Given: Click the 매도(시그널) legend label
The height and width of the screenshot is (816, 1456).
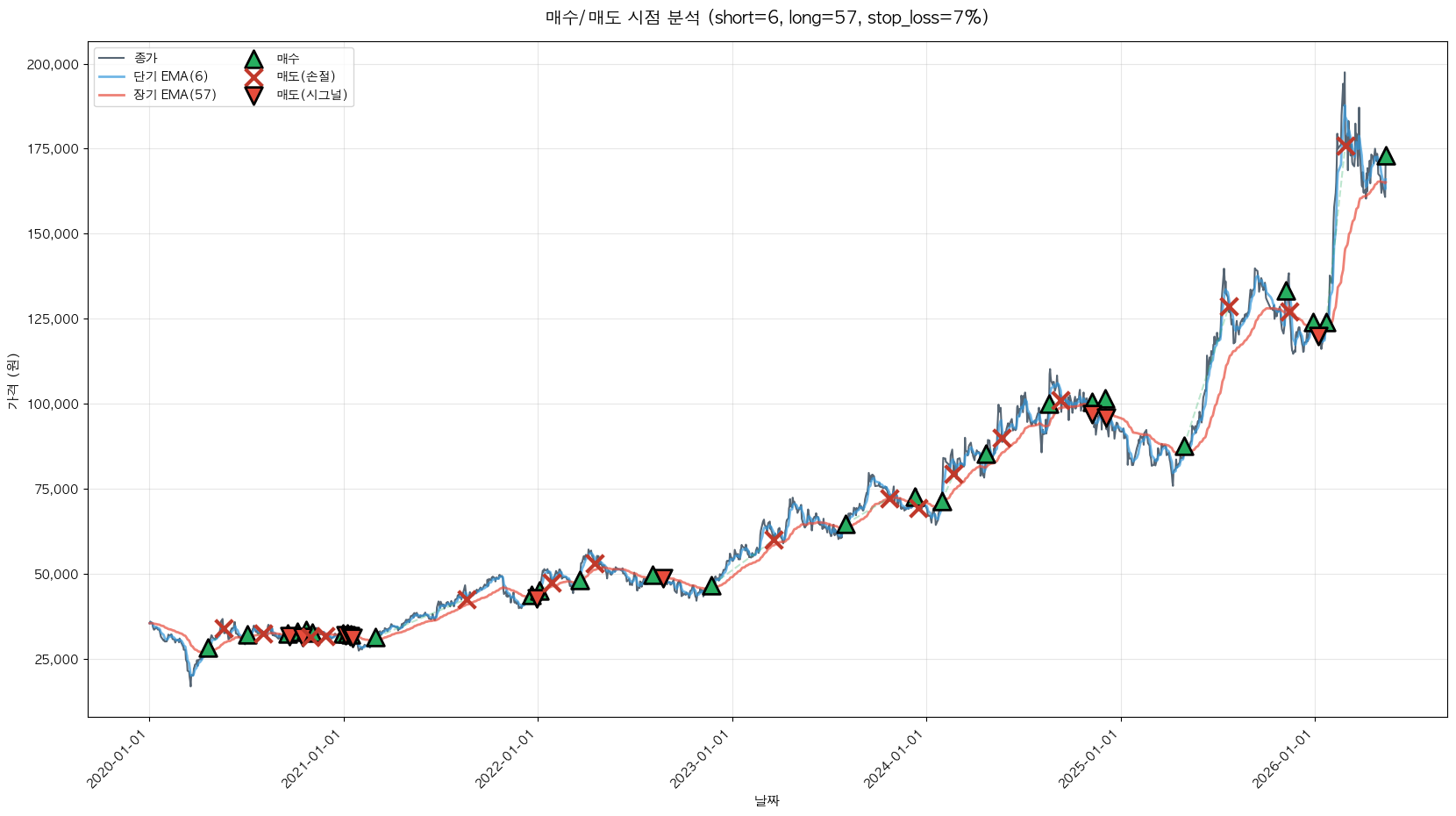Looking at the screenshot, I should coord(312,95).
